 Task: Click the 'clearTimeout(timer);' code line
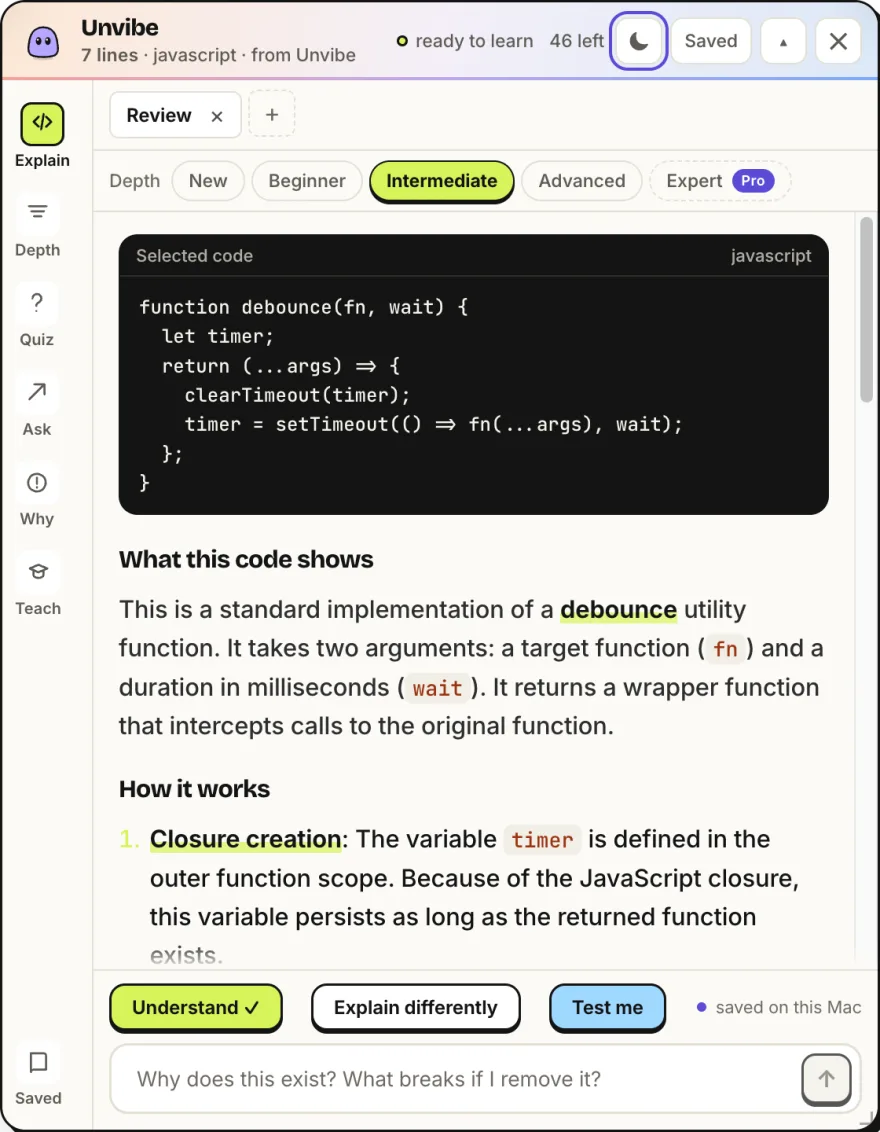[297, 395]
